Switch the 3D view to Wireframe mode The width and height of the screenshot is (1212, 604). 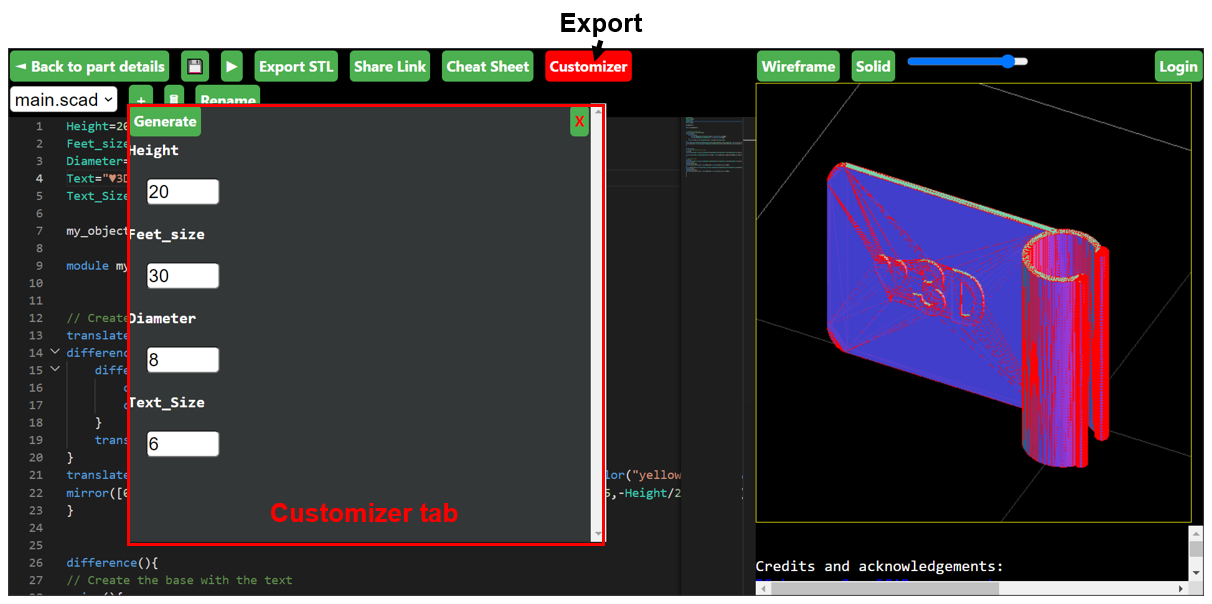798,66
